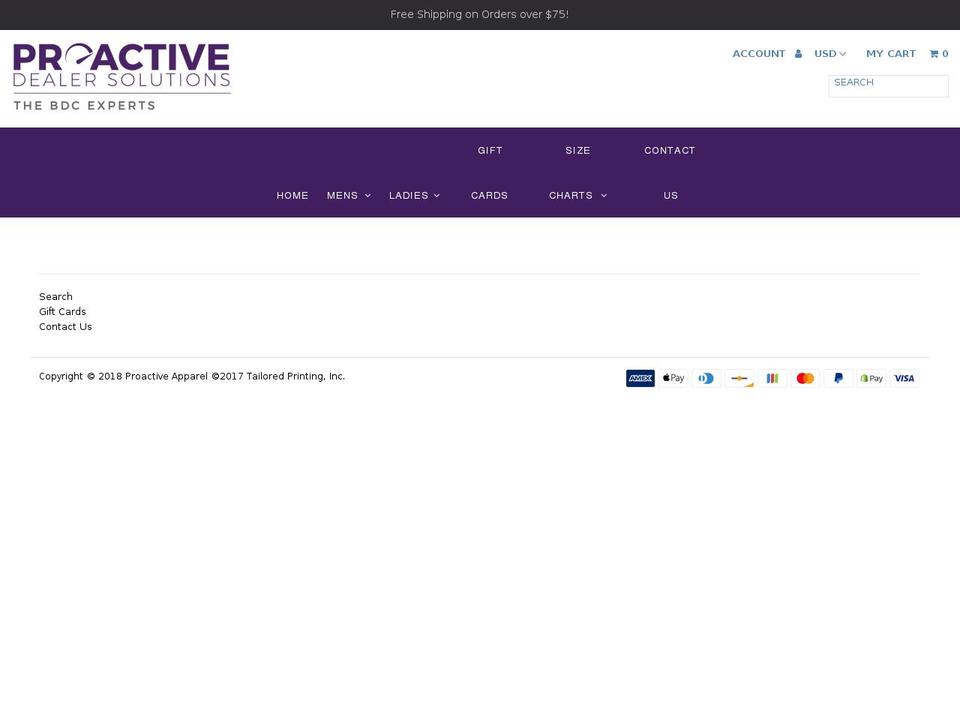Click the JCB payment icon

pyautogui.click(x=773, y=378)
